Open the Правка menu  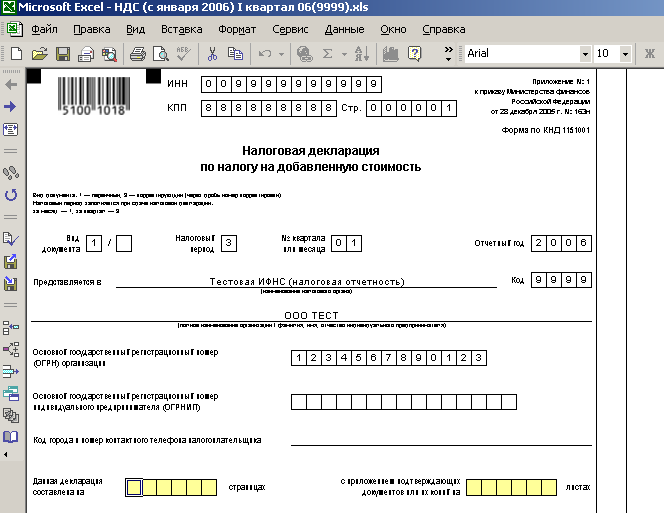[x=91, y=29]
